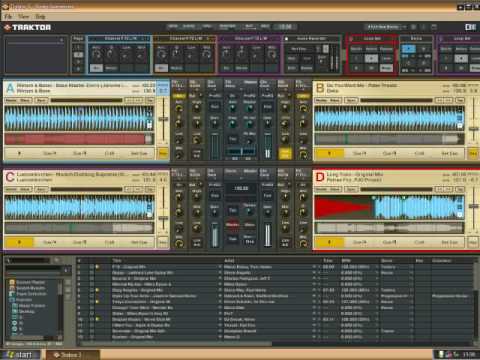Click the play button on Deck D
Image resolution: width=480 pixels, height=360 pixels.
click(329, 242)
